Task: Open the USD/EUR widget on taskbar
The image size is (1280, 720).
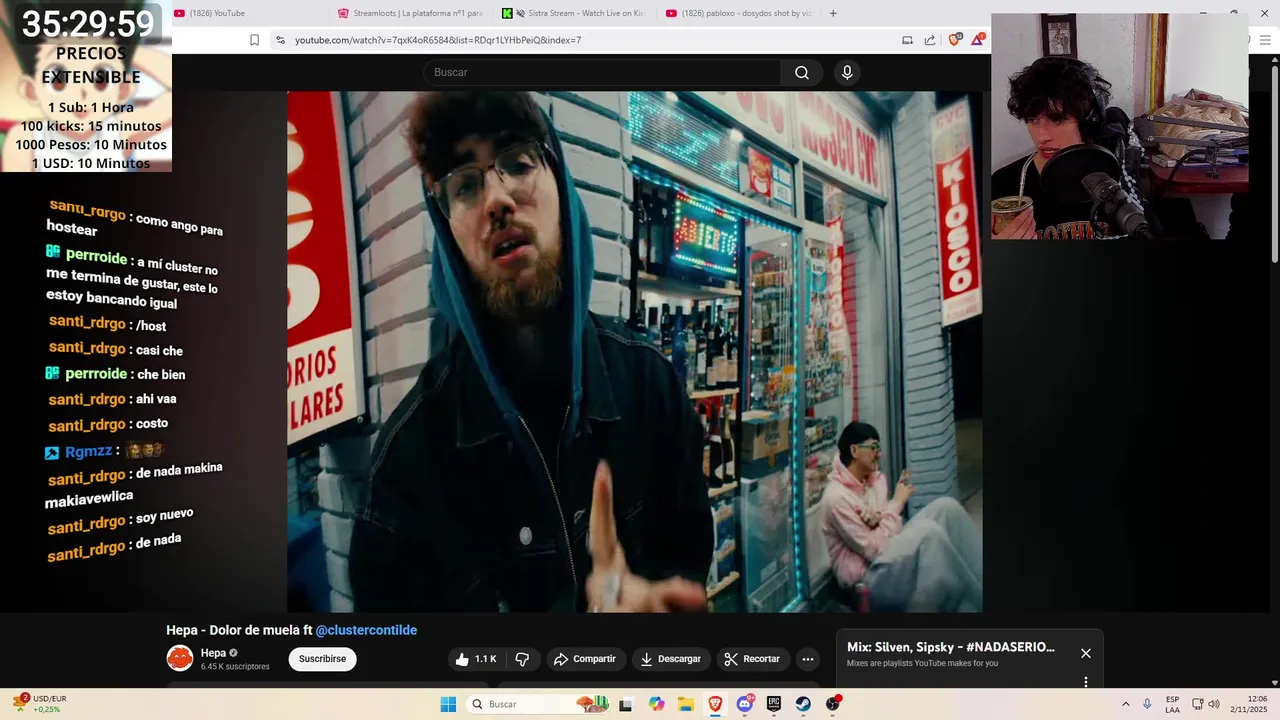Action: click(x=40, y=704)
